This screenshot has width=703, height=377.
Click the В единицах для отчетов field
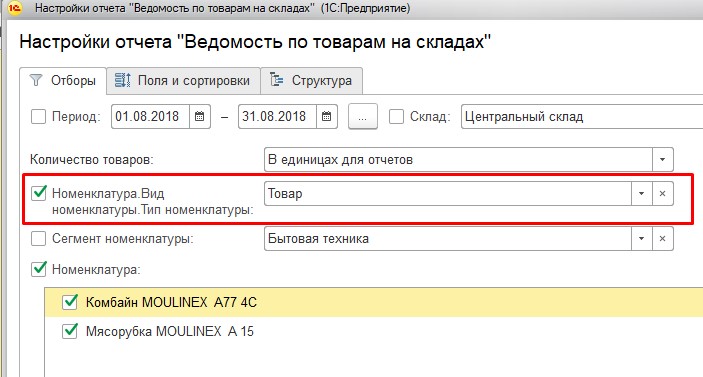(458, 160)
